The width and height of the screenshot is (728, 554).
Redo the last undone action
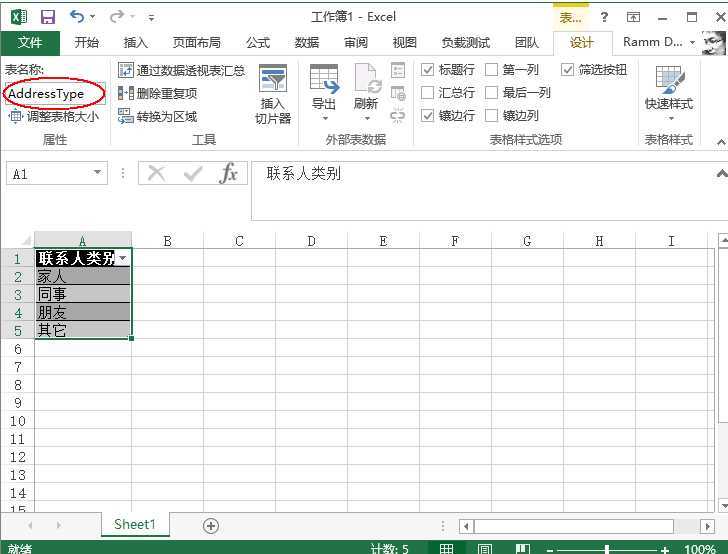point(117,17)
